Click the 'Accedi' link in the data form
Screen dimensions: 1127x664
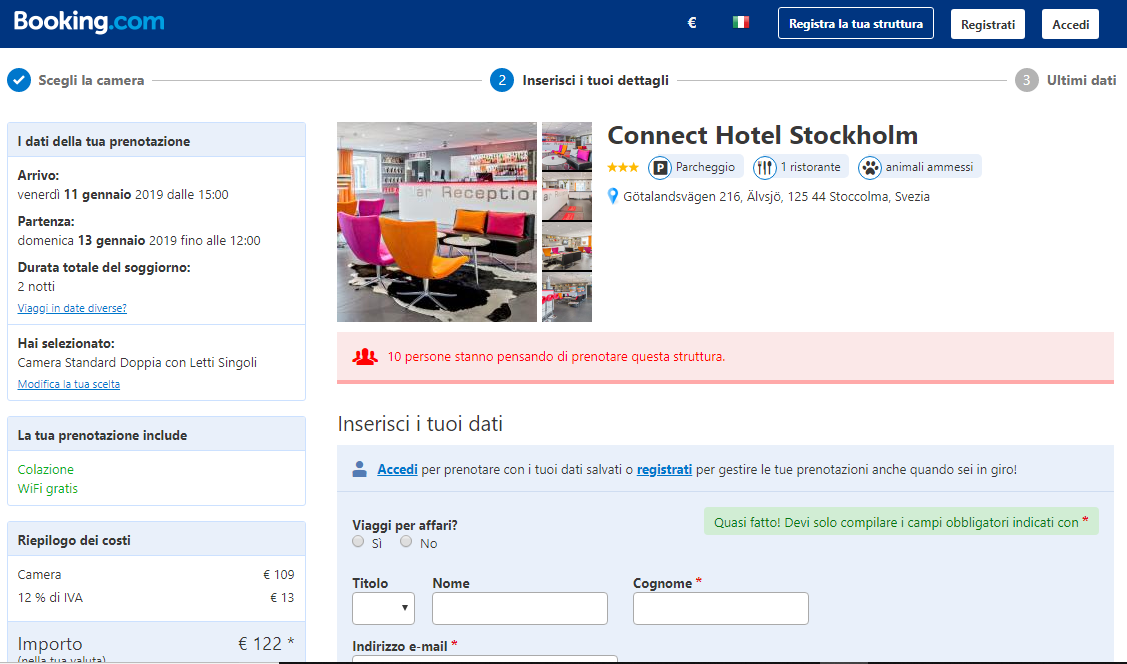coord(397,469)
